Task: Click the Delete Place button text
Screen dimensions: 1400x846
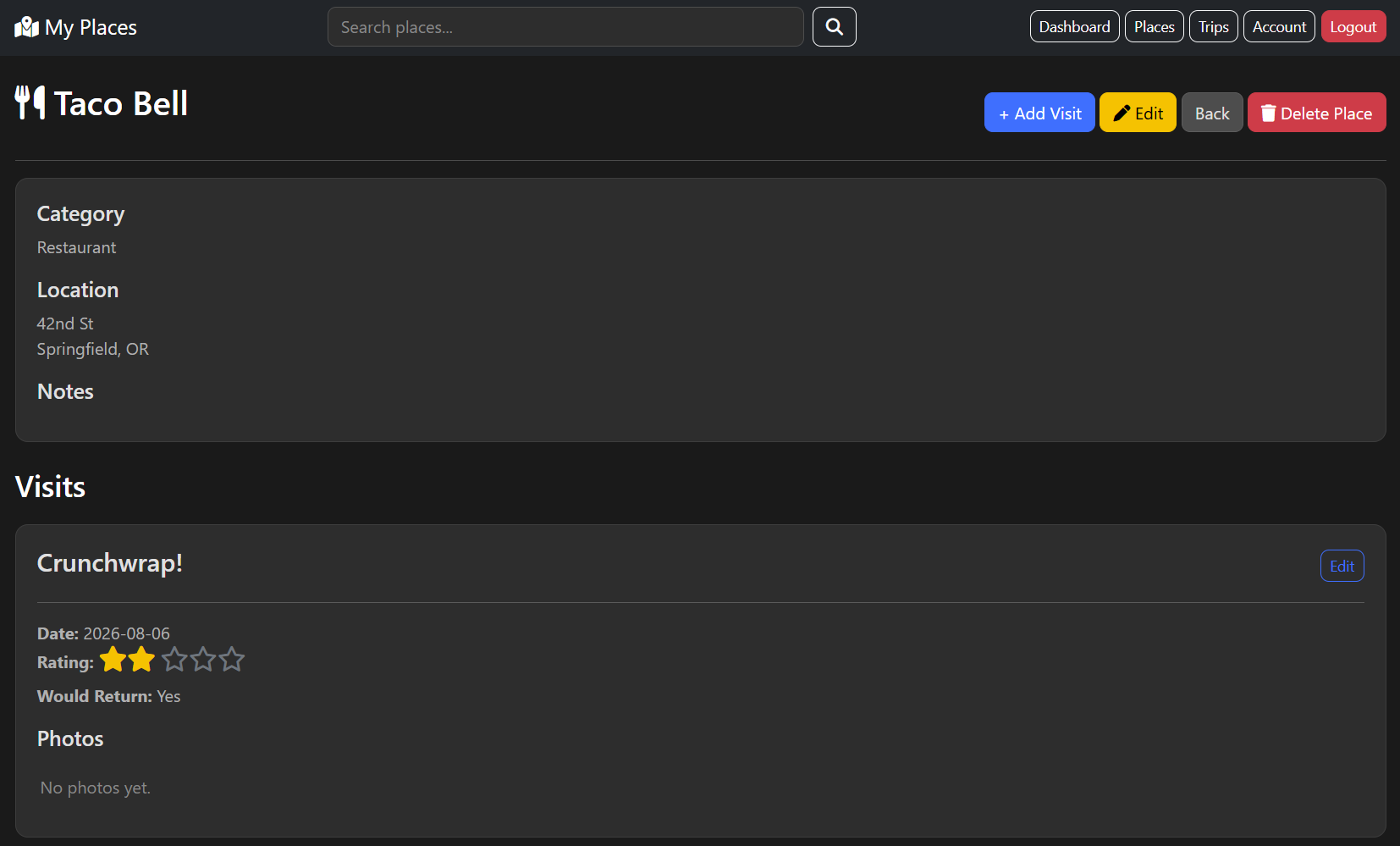Action: coord(1326,113)
